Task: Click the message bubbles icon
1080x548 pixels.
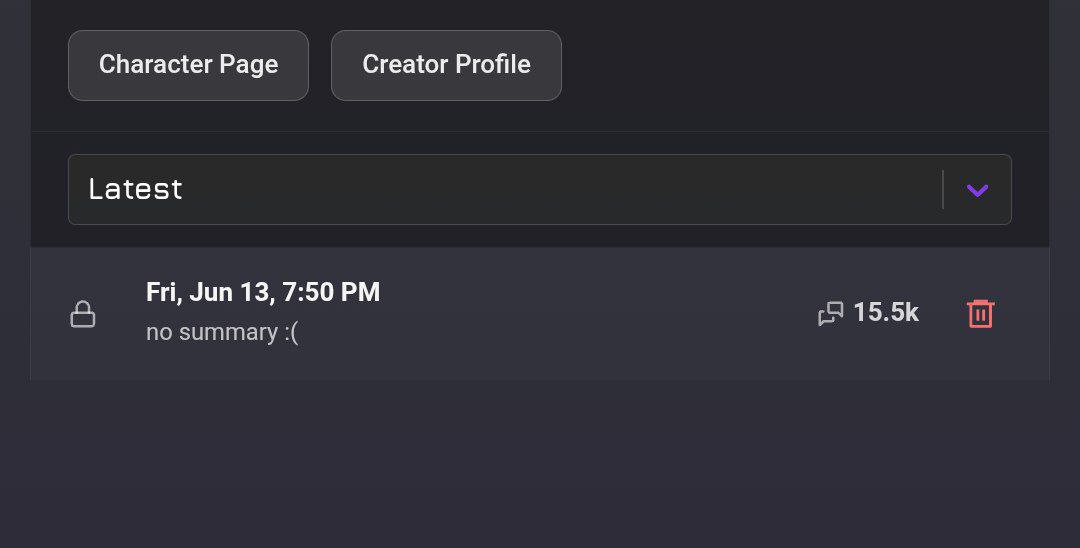Action: (830, 314)
